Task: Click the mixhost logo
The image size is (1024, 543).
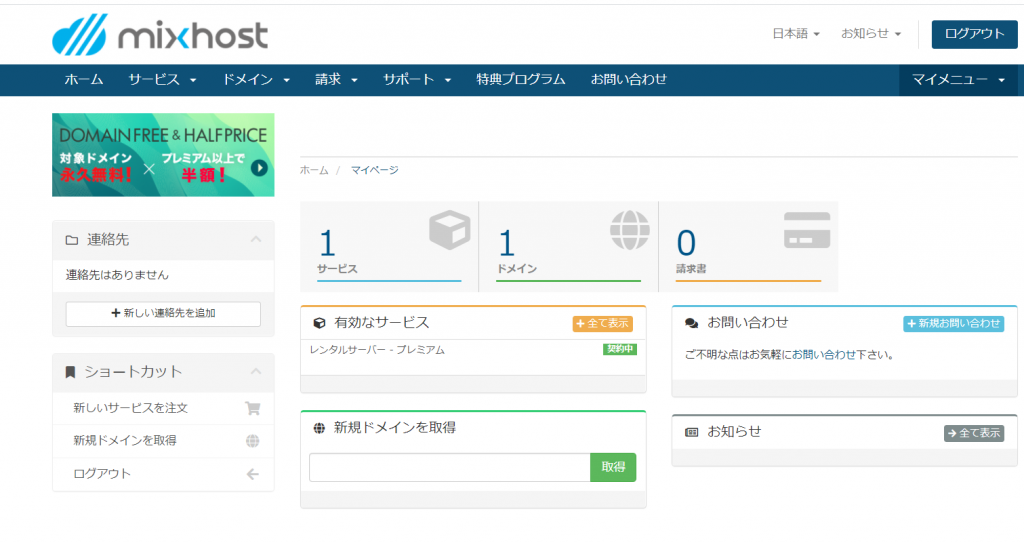Action: (x=160, y=35)
